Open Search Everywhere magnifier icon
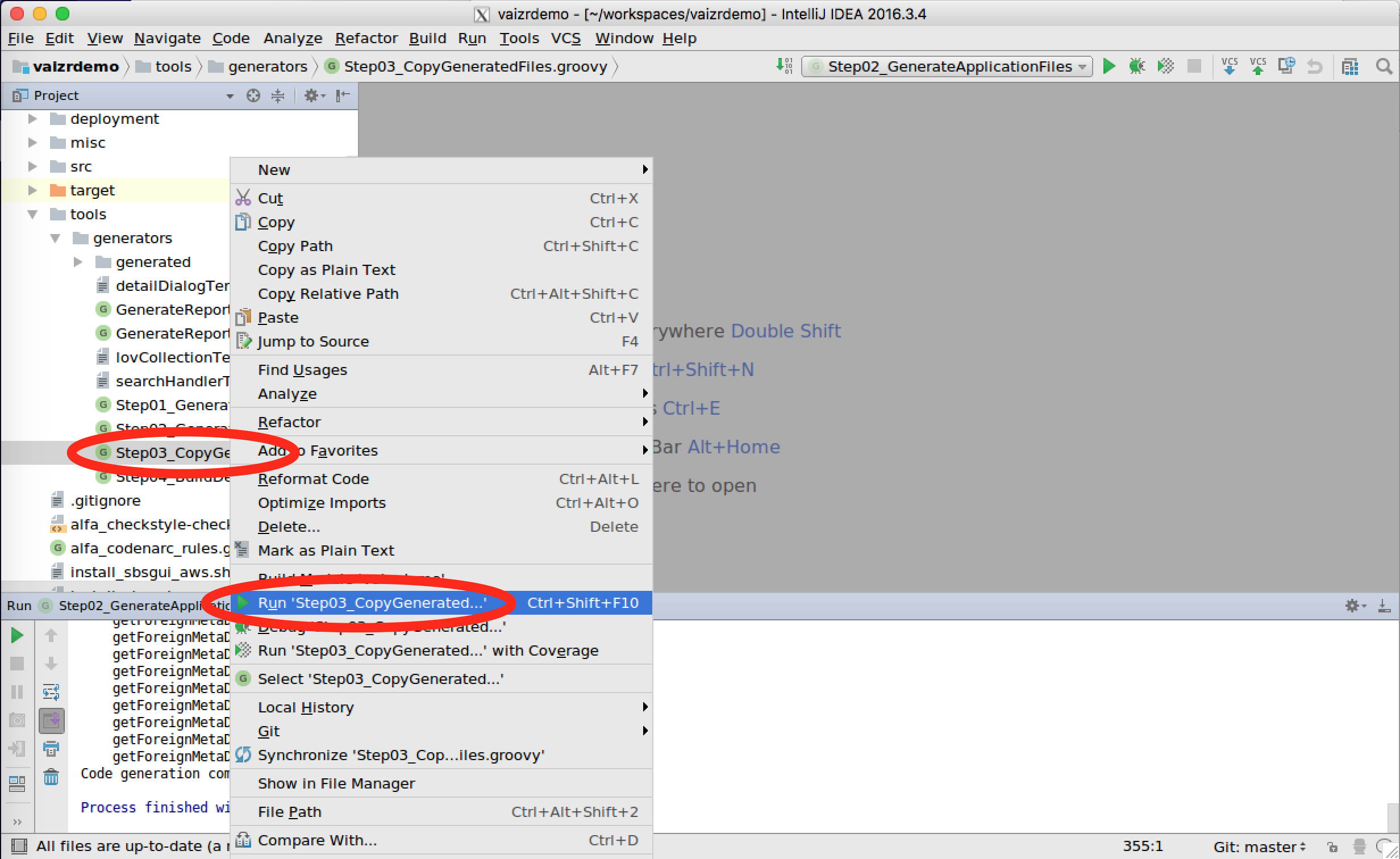Screen dimensions: 1400x859 pyautogui.click(x=1384, y=66)
